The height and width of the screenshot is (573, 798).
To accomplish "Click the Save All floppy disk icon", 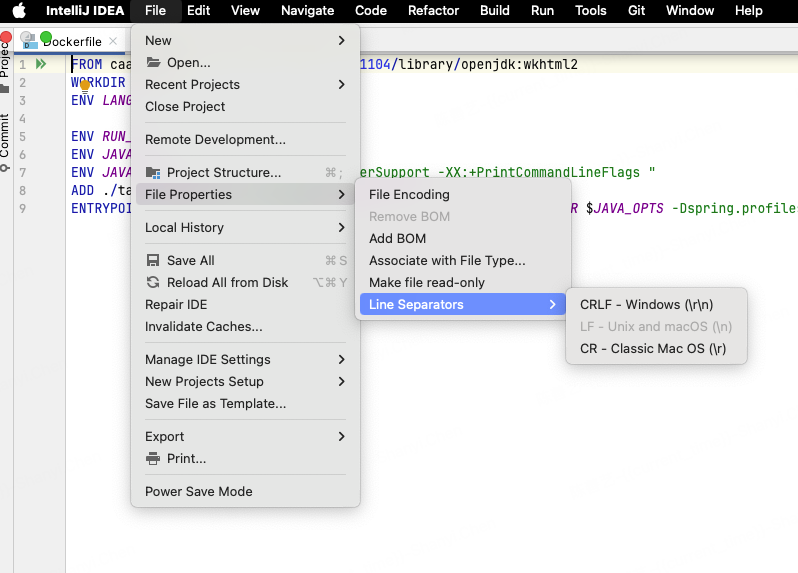I will click(153, 261).
